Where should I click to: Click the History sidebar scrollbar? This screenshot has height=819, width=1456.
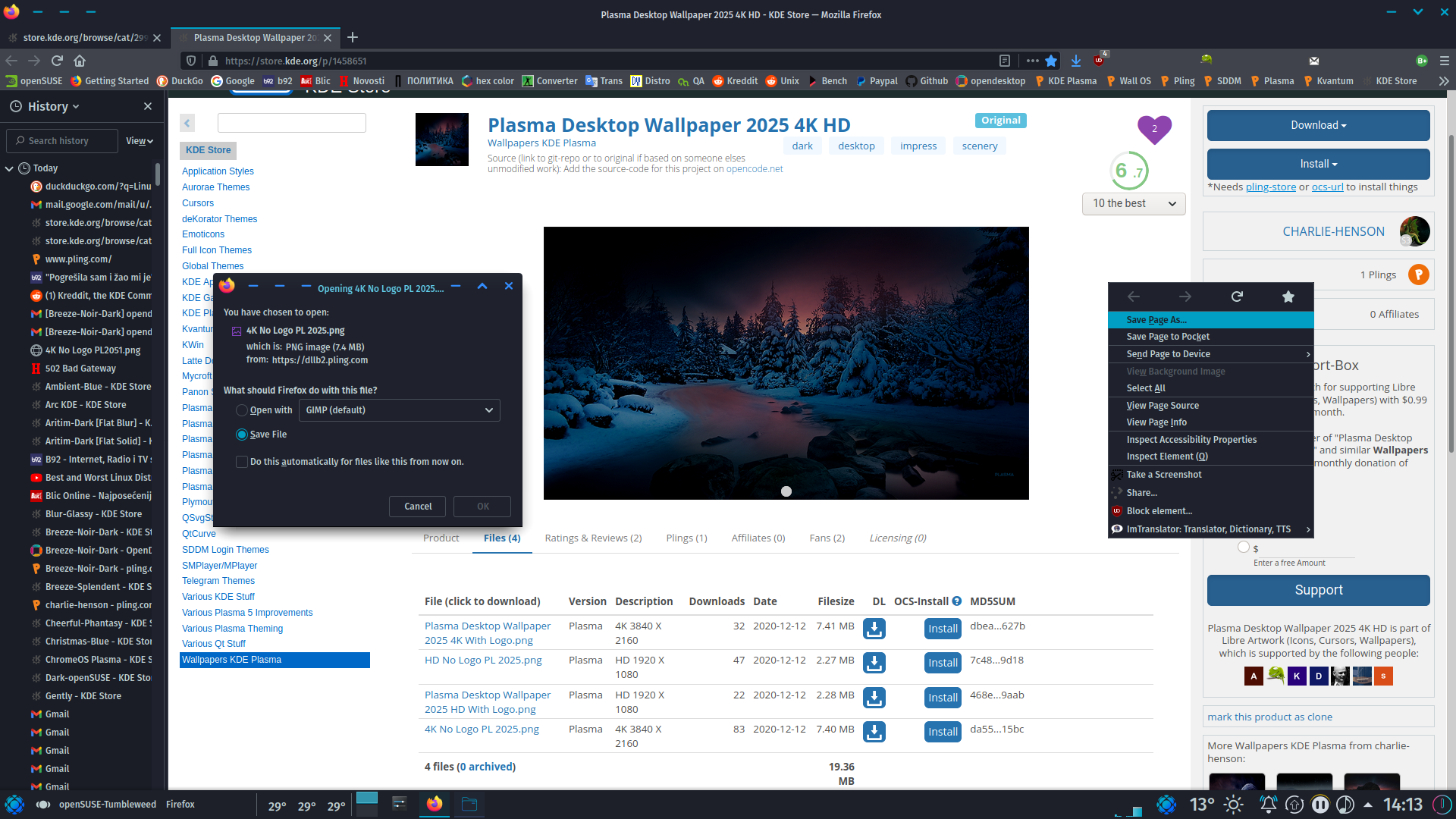pyautogui.click(x=158, y=175)
